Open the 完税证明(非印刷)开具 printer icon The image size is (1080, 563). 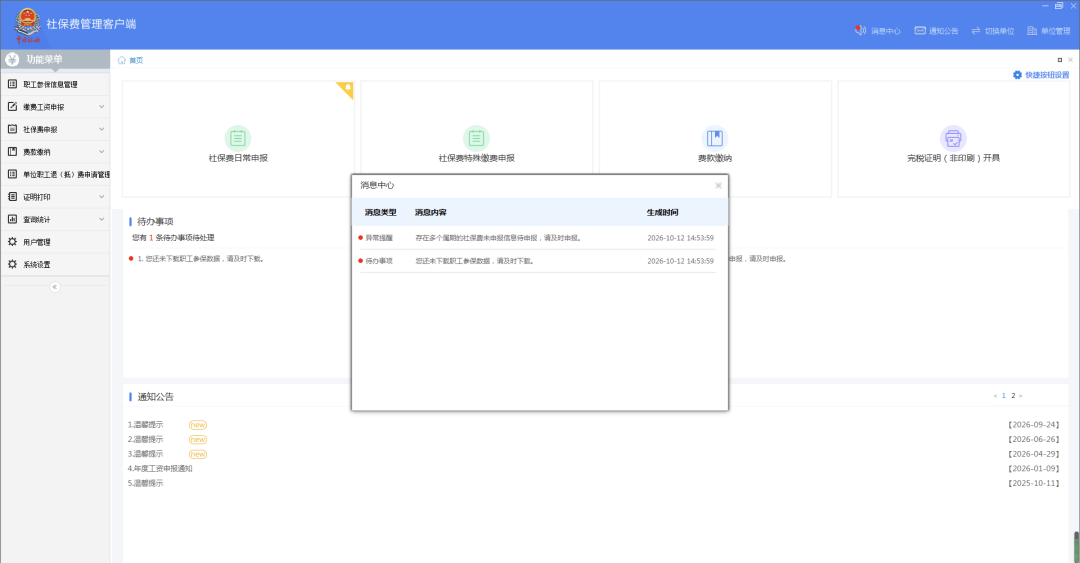tap(953, 139)
